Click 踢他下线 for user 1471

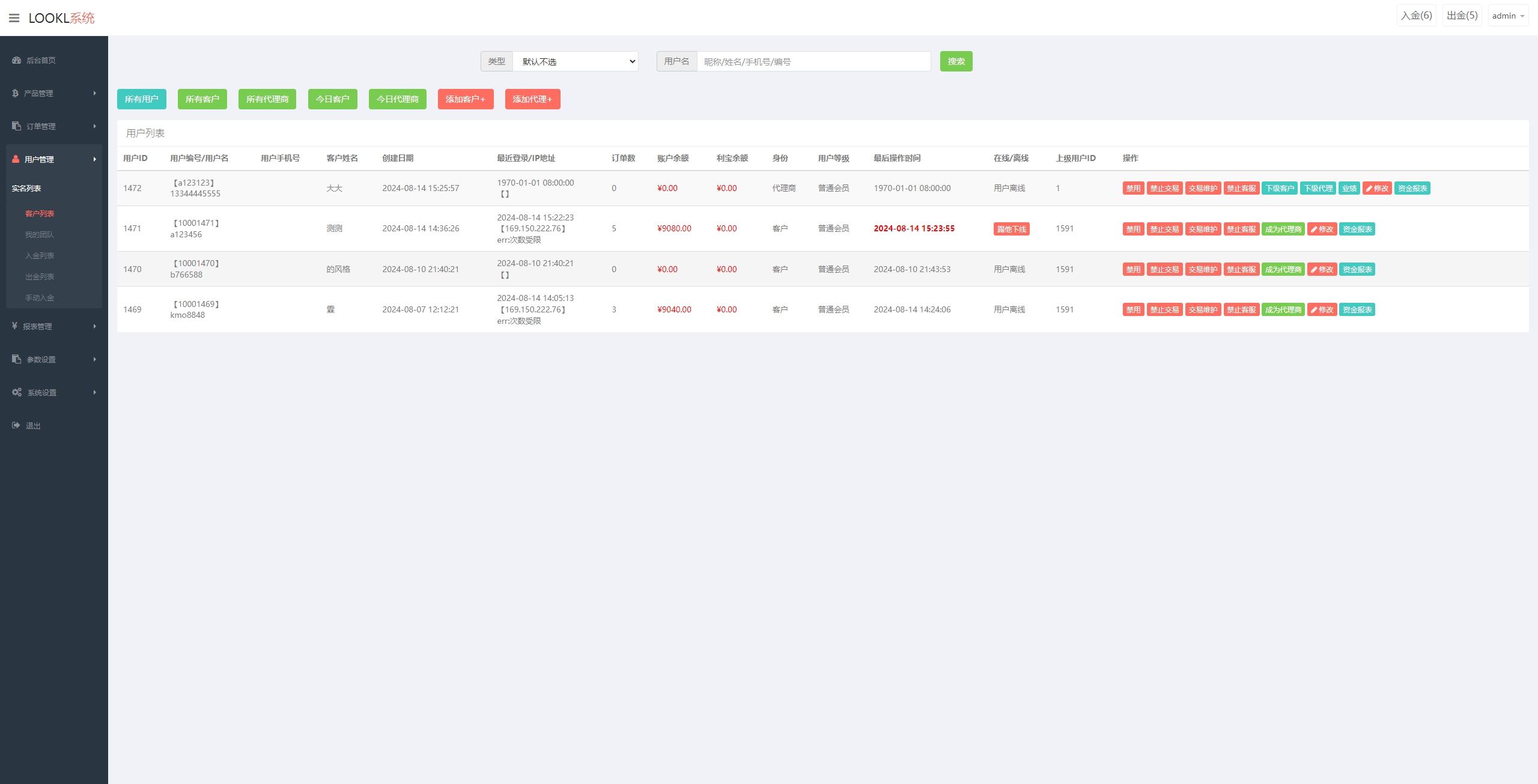click(1011, 229)
